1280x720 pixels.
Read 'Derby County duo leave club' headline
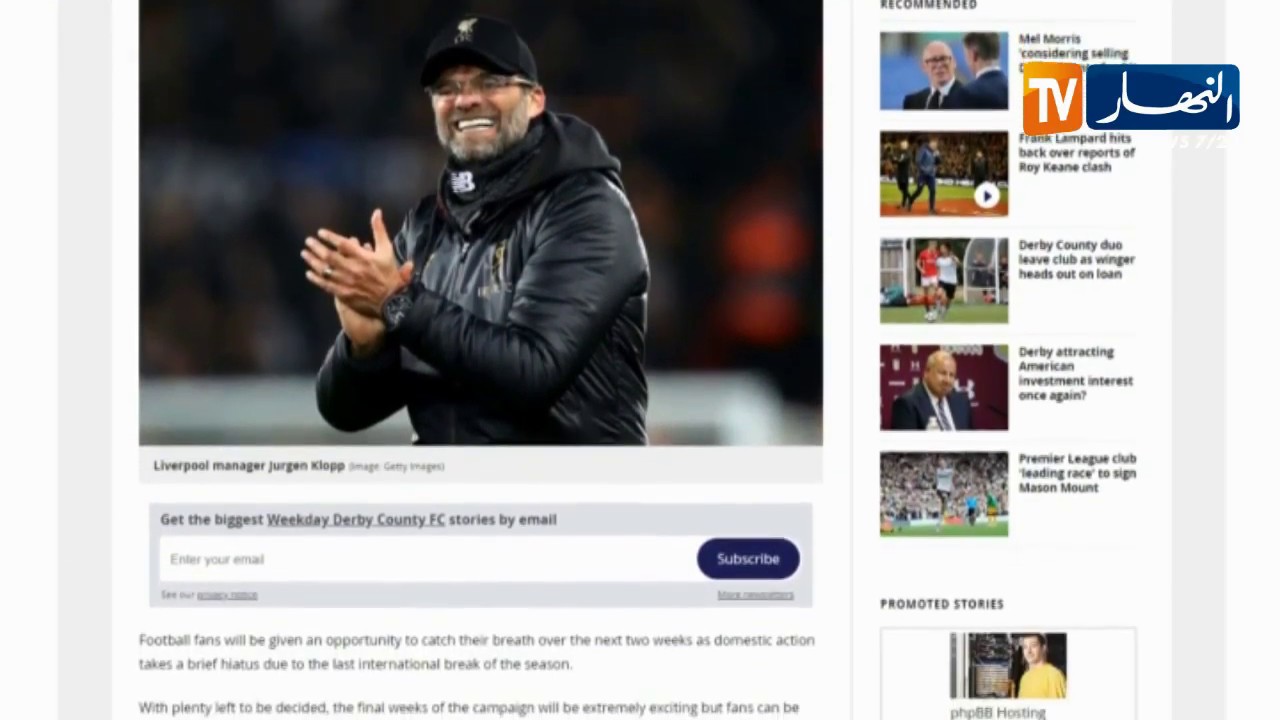pos(1077,260)
